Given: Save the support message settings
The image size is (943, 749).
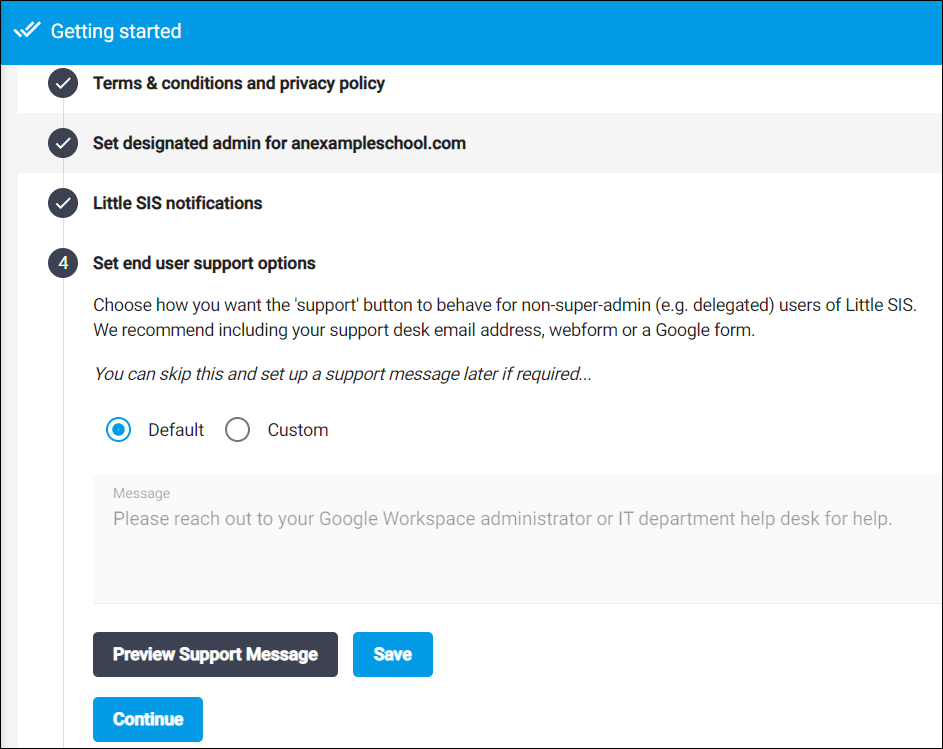Looking at the screenshot, I should coord(393,654).
